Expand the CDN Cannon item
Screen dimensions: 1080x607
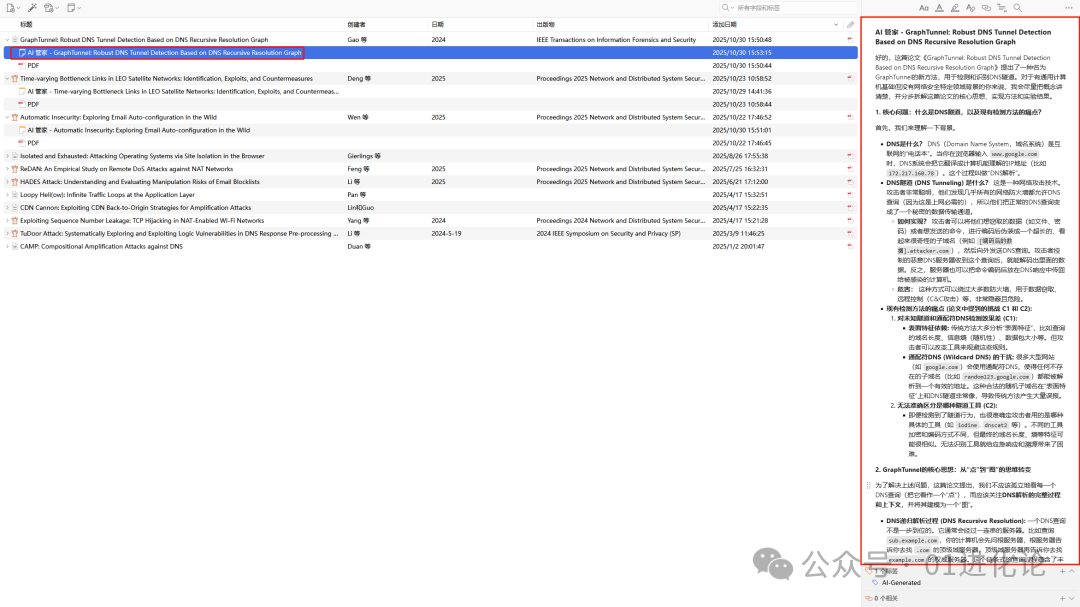8,208
